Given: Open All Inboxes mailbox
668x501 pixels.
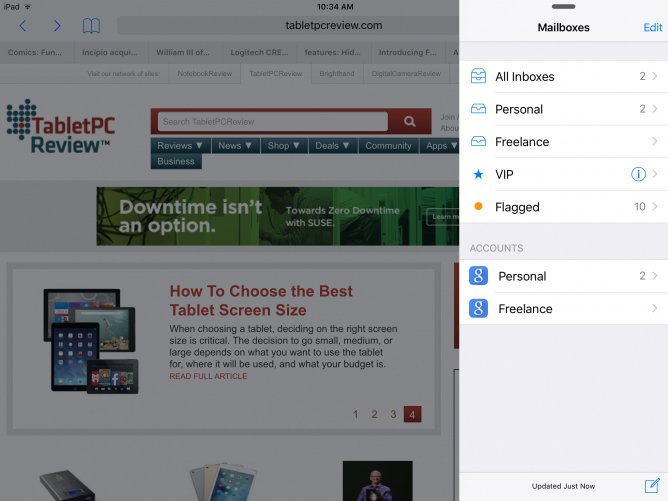Looking at the screenshot, I should tap(564, 77).
